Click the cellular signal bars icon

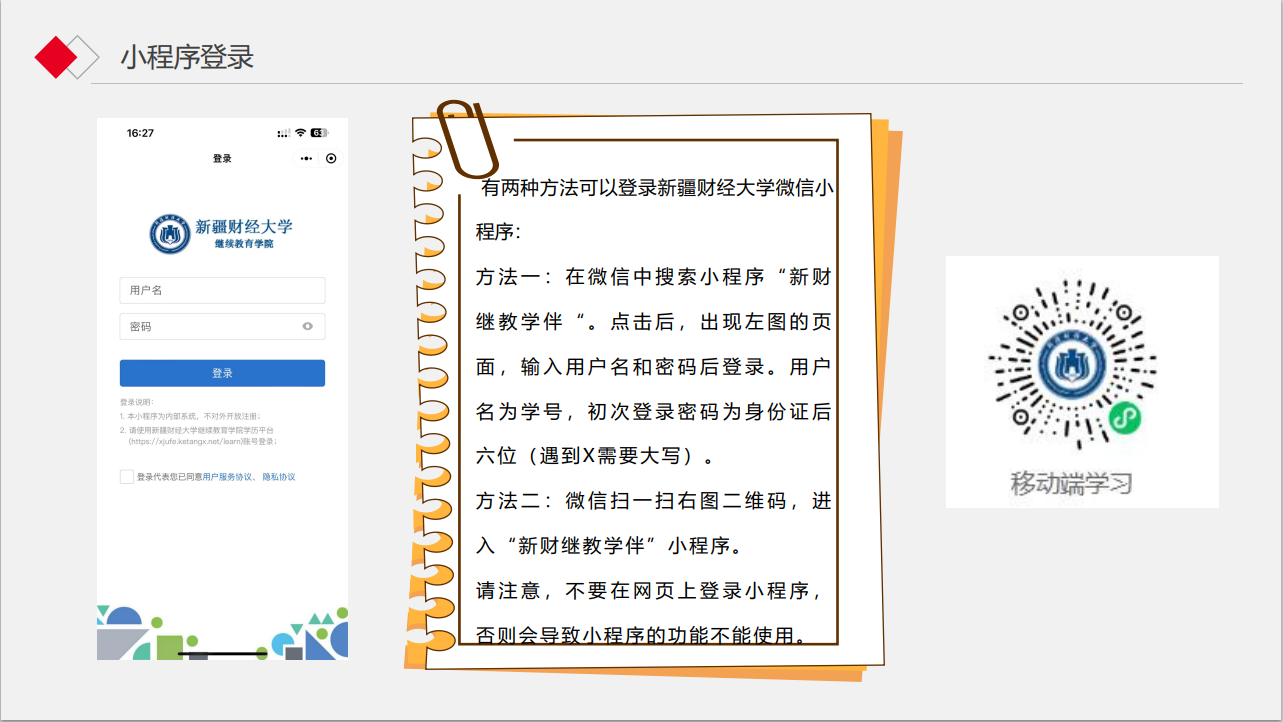coord(283,133)
